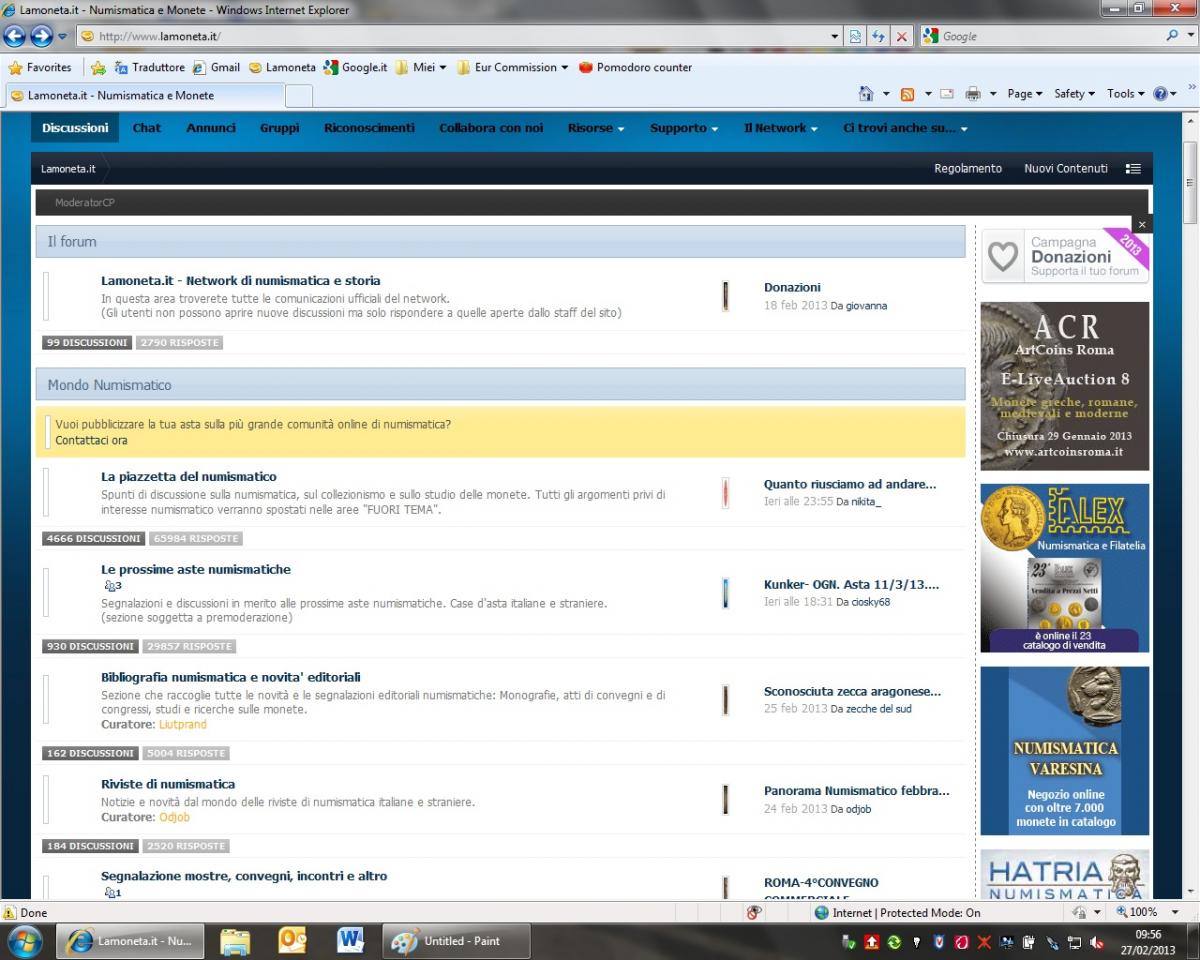The image size is (1200, 960).
Task: Click the green sync icon in system tray
Action: coord(894,942)
